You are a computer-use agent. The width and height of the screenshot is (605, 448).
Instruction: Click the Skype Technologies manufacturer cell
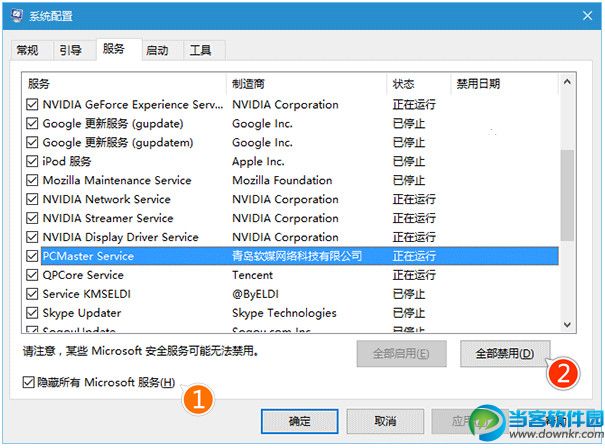point(284,313)
